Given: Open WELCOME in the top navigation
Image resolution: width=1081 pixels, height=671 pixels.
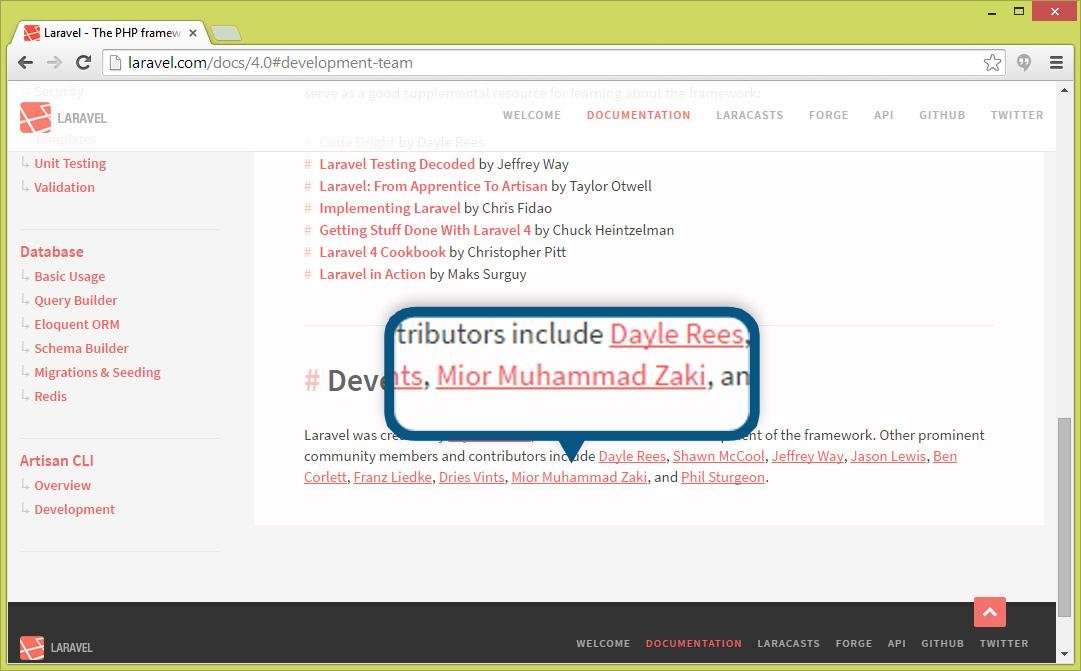Looking at the screenshot, I should 532,115.
